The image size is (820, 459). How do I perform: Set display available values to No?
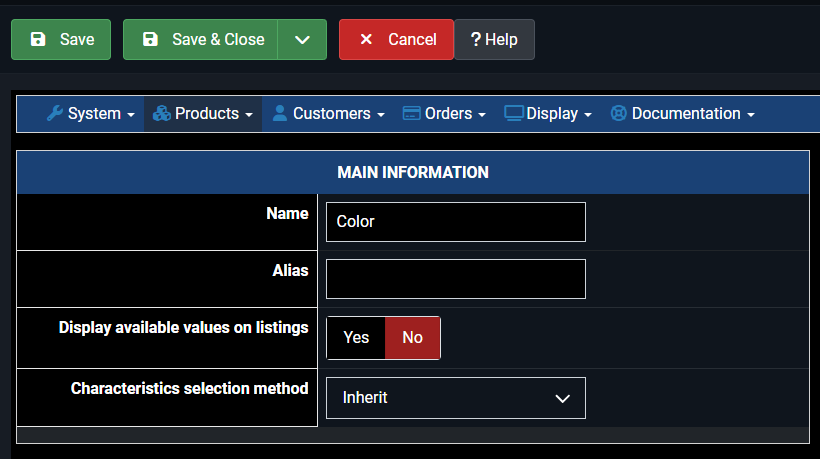[x=412, y=338]
